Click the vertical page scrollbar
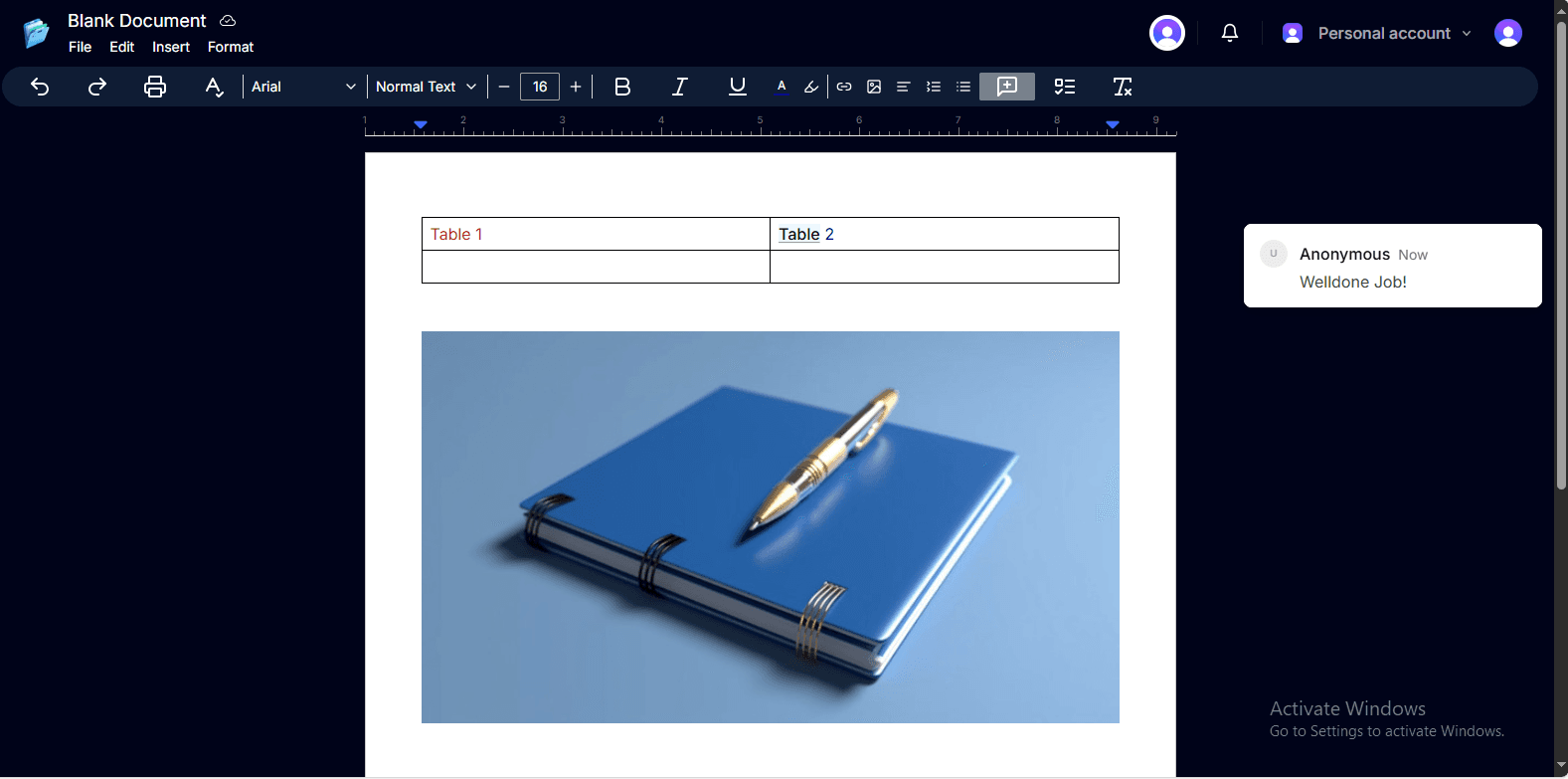 tap(1561, 254)
